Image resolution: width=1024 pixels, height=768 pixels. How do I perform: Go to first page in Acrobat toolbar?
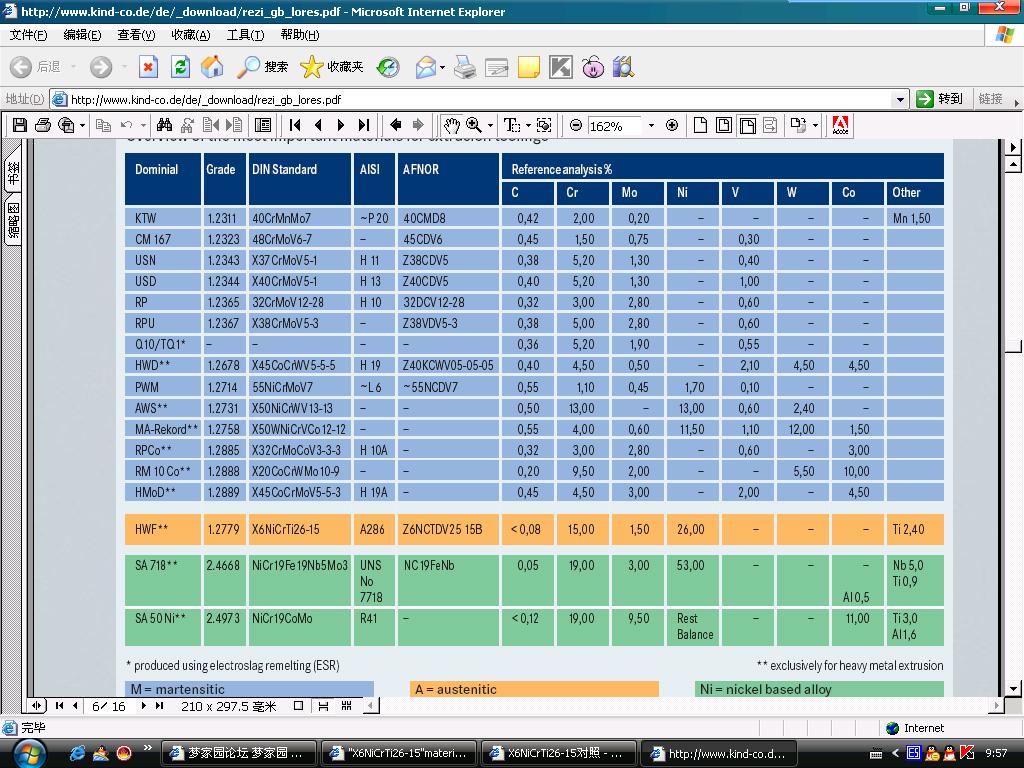tap(295, 125)
